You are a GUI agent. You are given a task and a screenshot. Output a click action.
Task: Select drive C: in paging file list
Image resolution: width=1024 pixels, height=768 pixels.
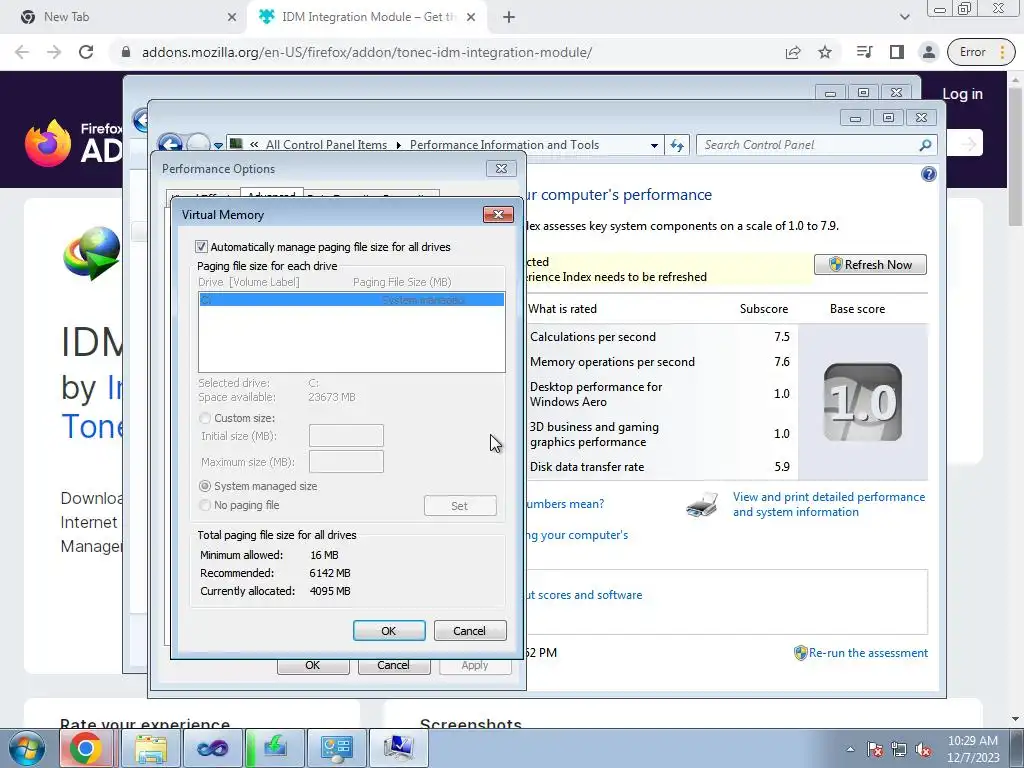(x=351, y=300)
